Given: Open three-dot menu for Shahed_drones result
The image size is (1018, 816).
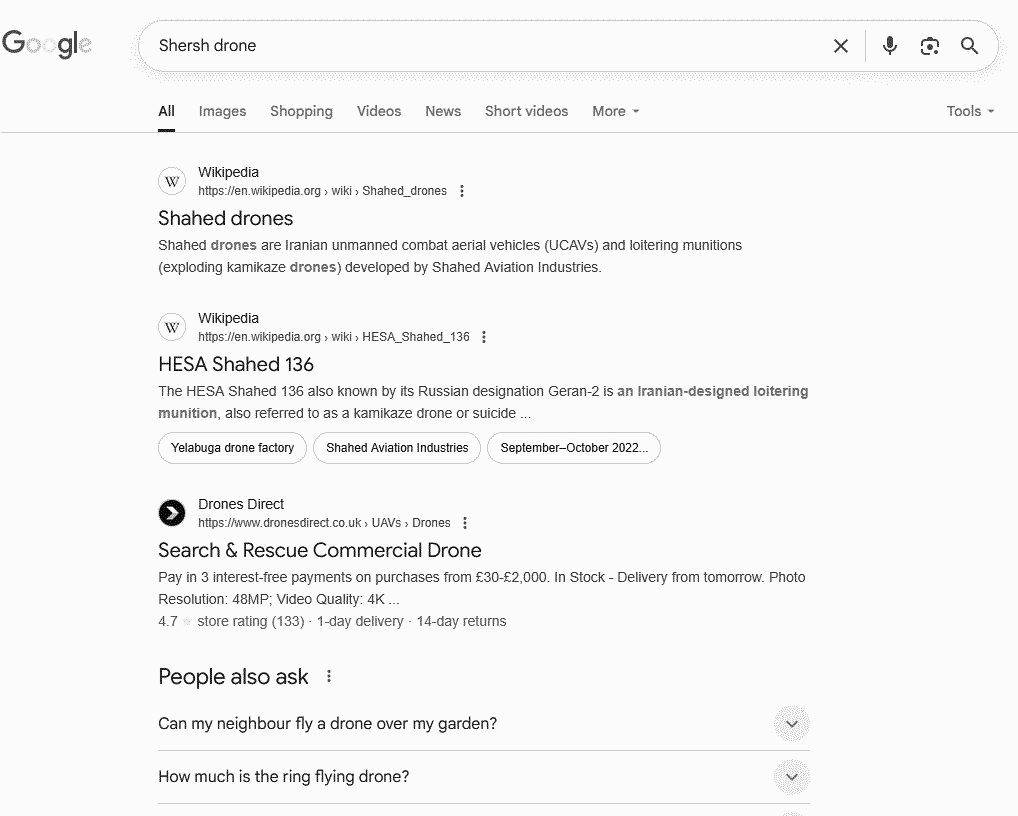Looking at the screenshot, I should [x=462, y=191].
